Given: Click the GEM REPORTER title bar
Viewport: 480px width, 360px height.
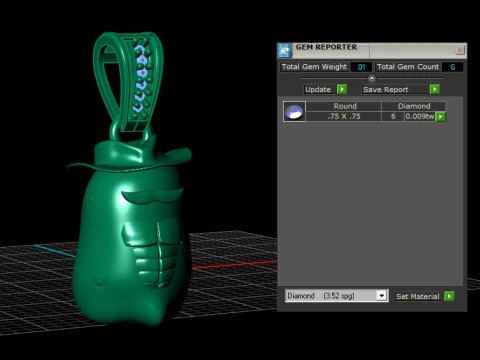Looking at the screenshot, I should pyautogui.click(x=372, y=50).
